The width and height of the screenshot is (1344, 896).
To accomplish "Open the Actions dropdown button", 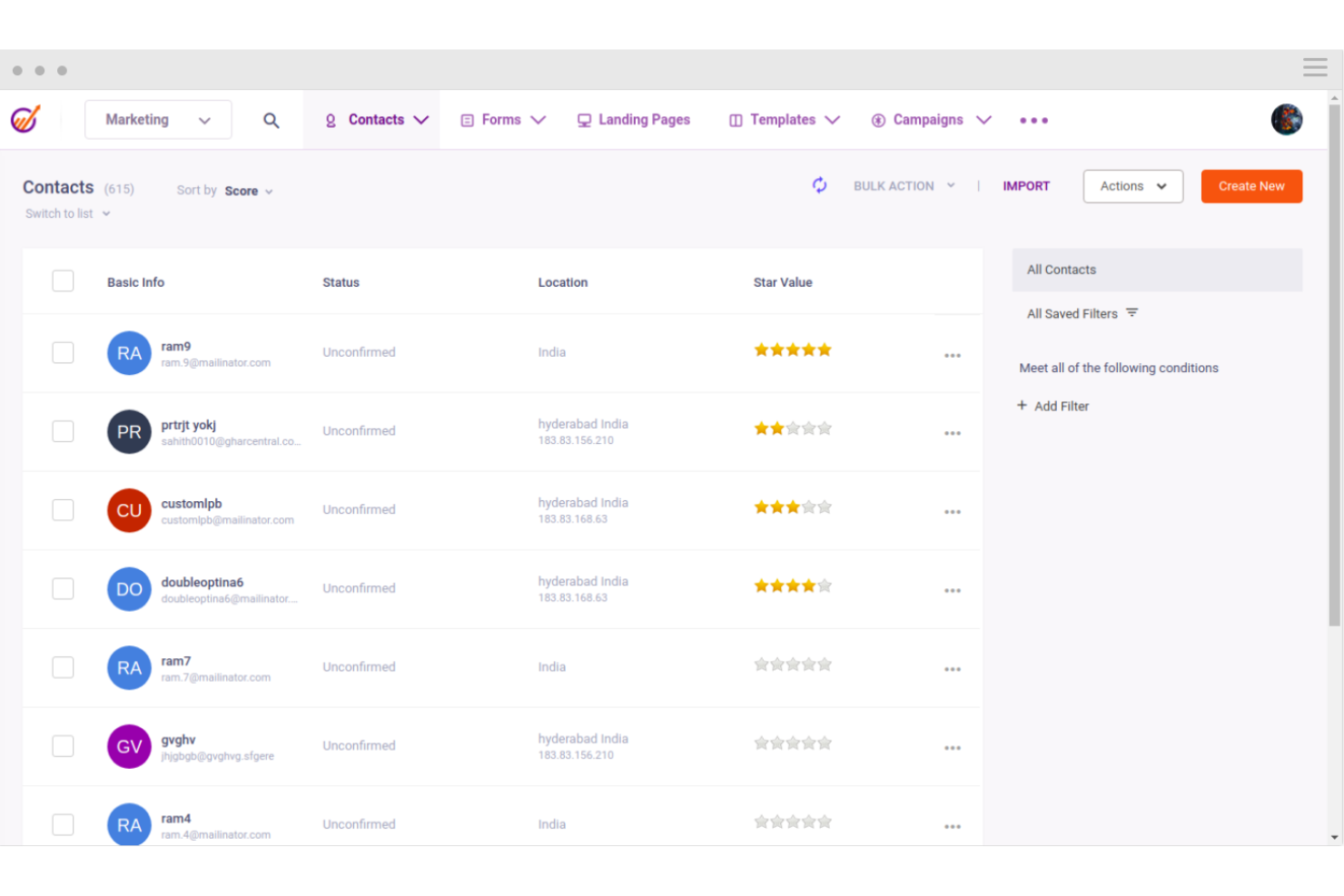I will point(1132,186).
